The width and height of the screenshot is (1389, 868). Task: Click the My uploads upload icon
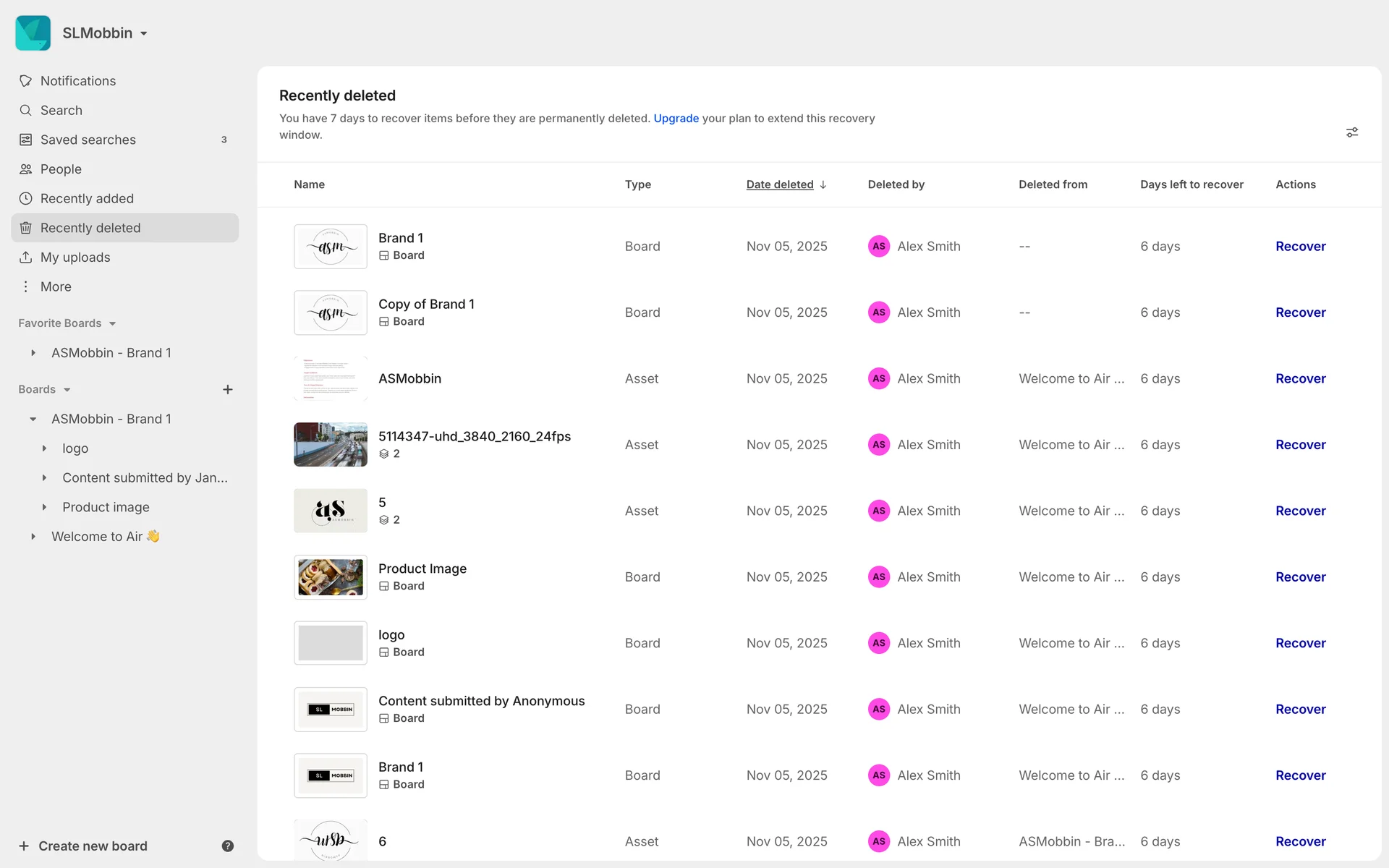pos(26,258)
